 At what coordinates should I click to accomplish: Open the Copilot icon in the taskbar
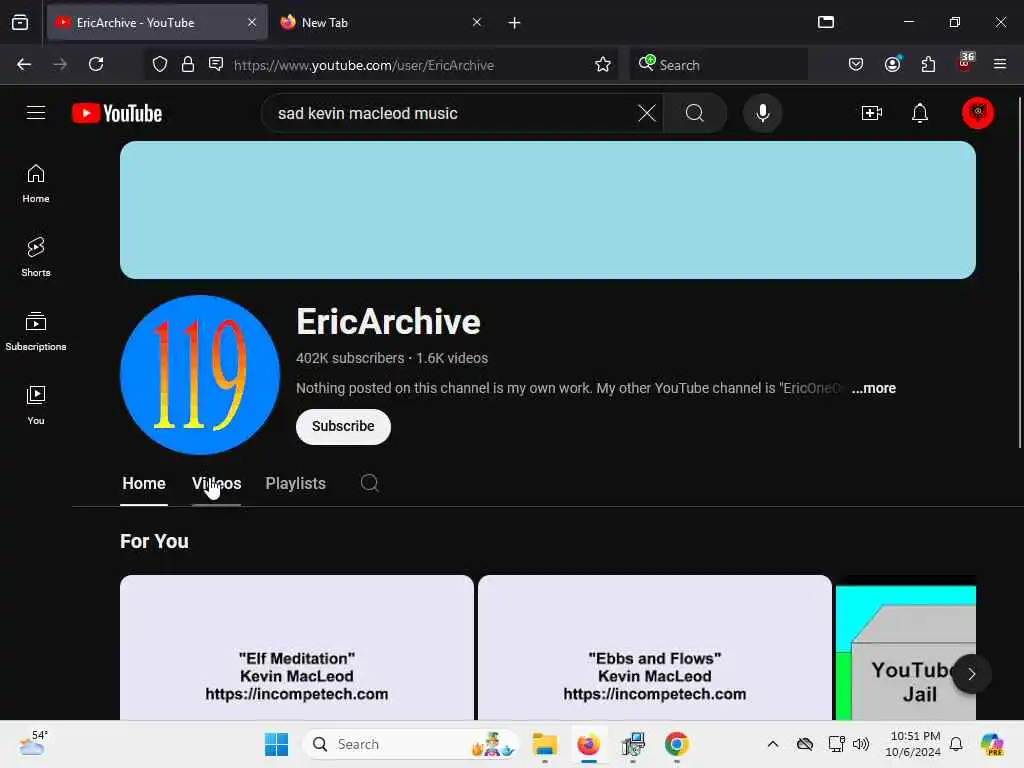(x=991, y=744)
